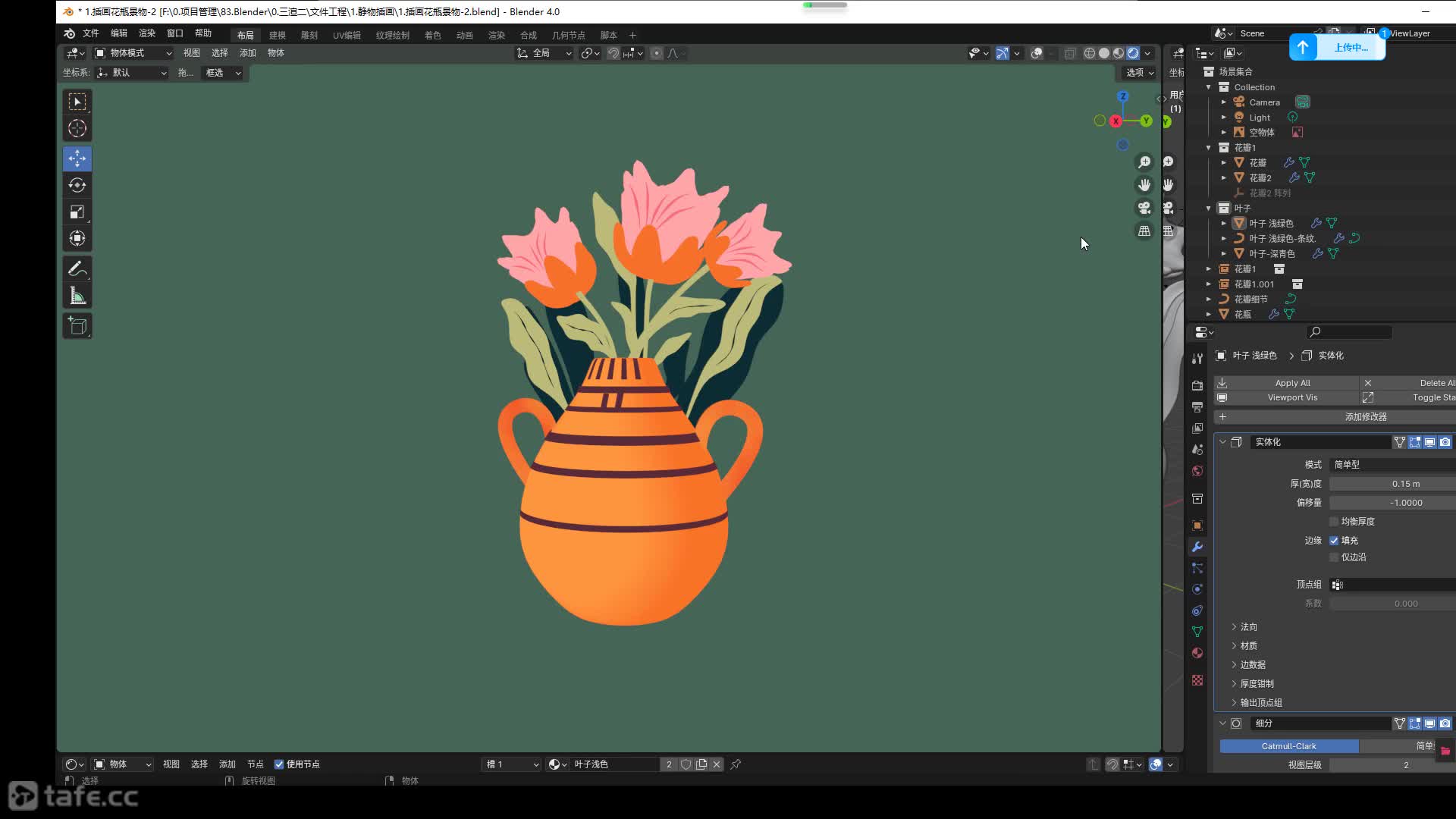This screenshot has width=1456, height=819.
Task: Open the Object Data properties tab (green triangle)
Action: click(1197, 632)
